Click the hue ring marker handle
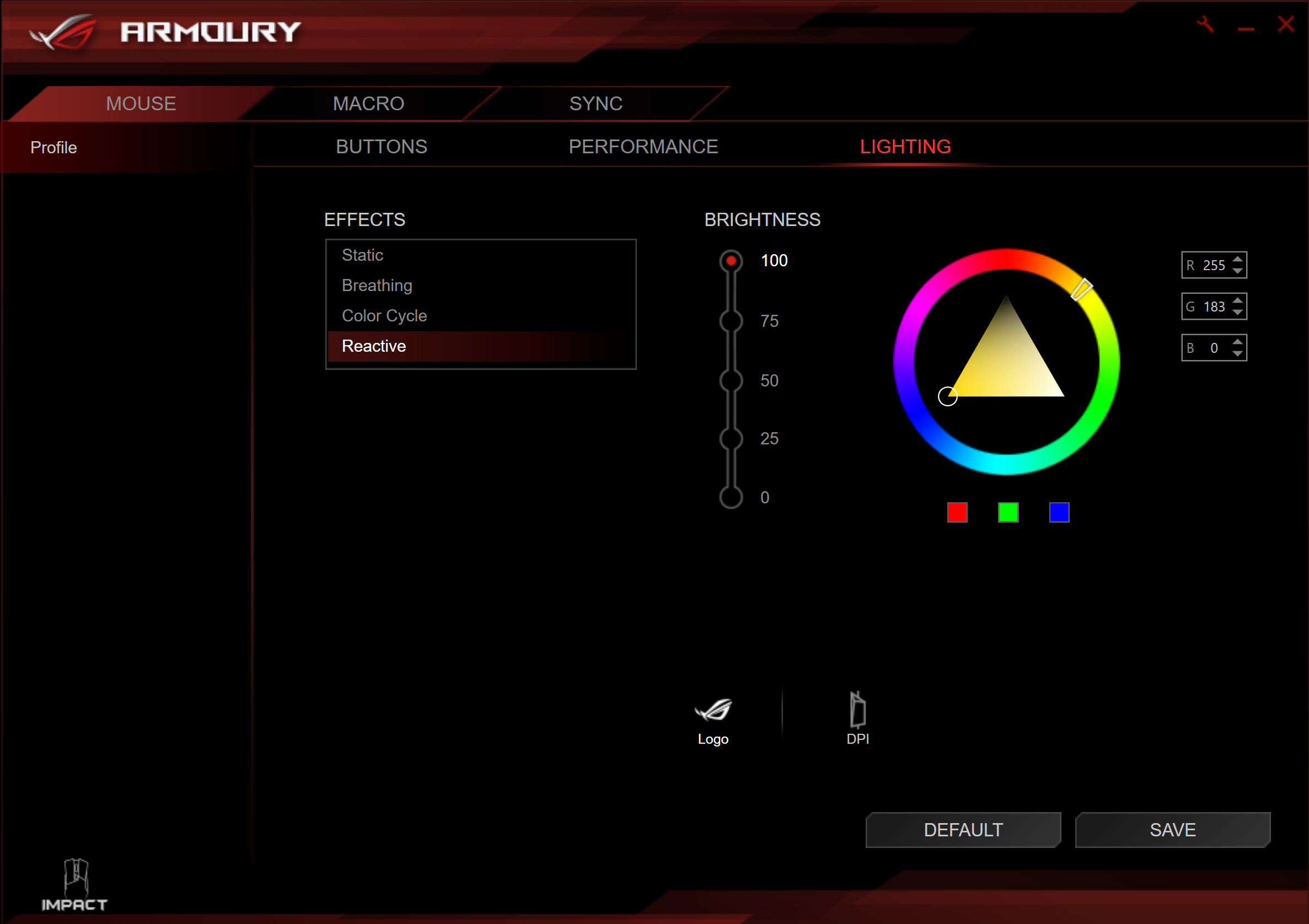Image resolution: width=1309 pixels, height=924 pixels. point(1081,289)
